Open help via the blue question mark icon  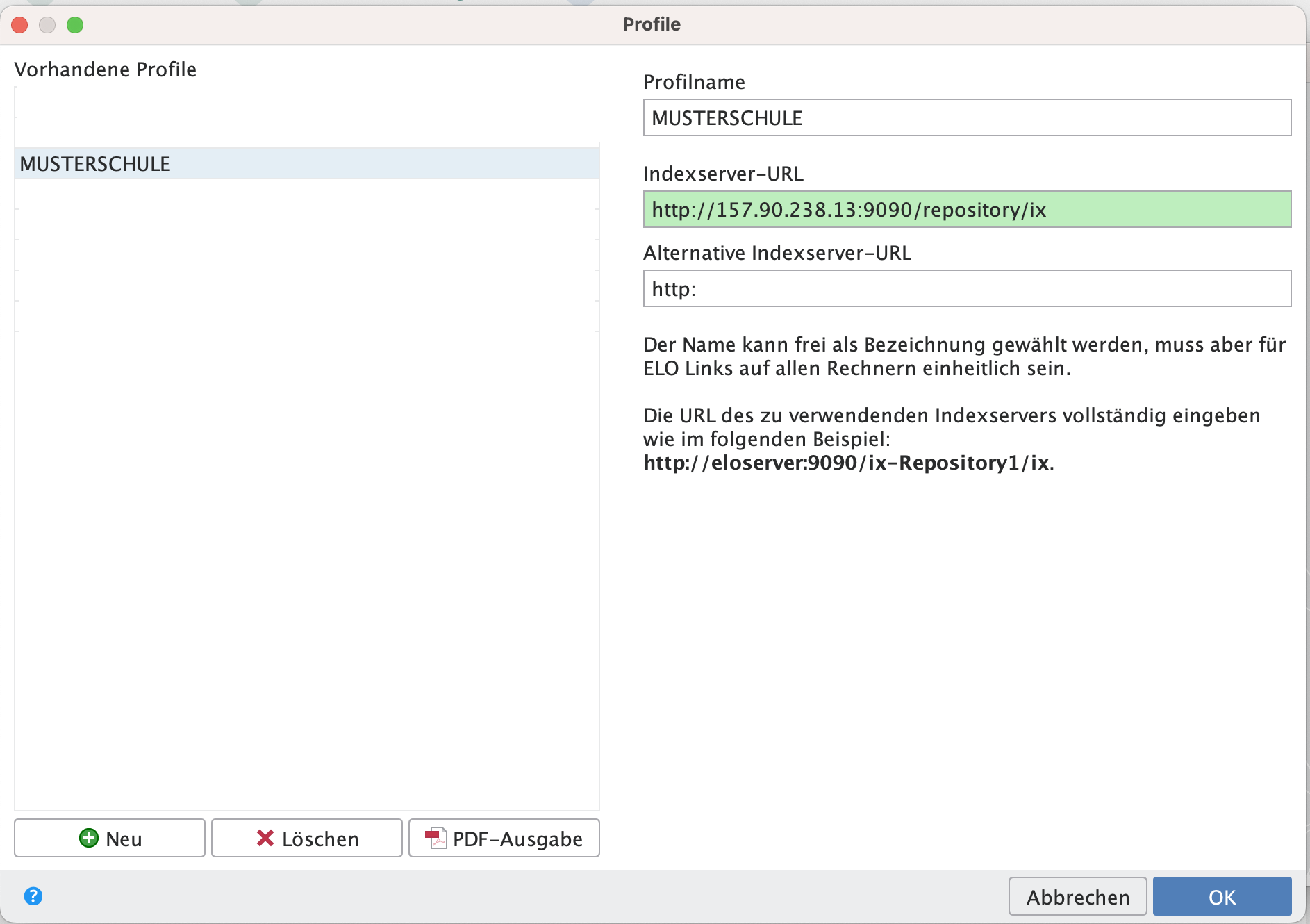(33, 896)
